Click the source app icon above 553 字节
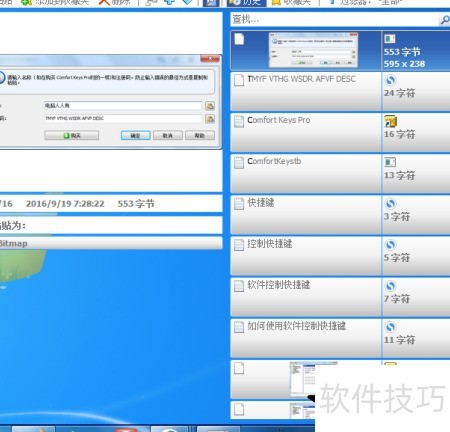The image size is (450, 432). 390,39
